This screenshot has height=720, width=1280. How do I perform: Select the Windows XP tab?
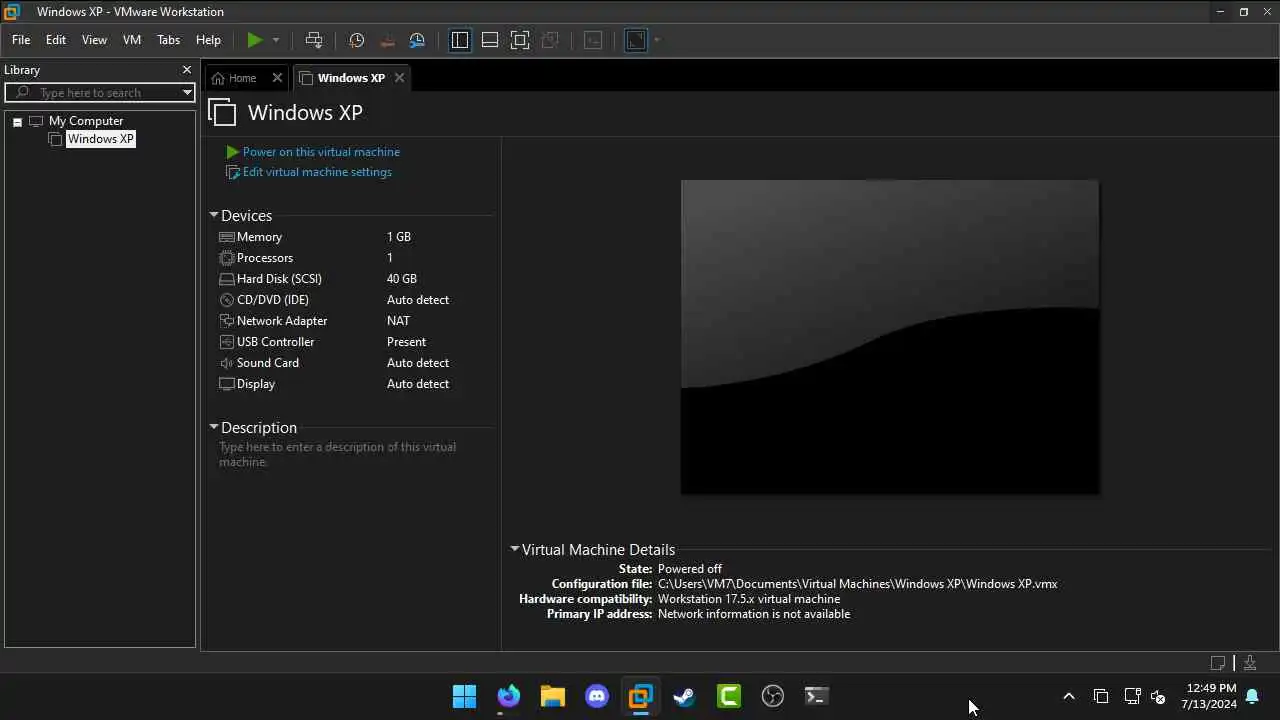pos(351,78)
